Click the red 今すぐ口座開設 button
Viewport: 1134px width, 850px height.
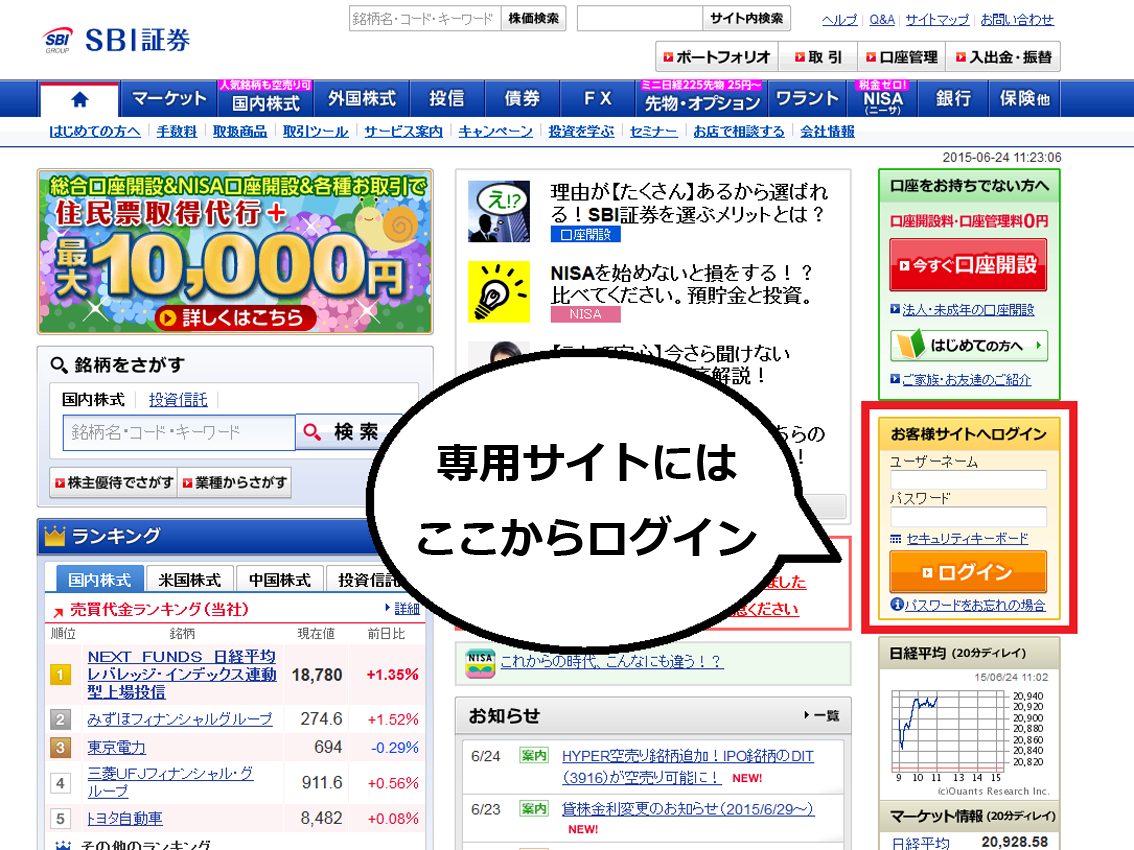pyautogui.click(x=968, y=266)
